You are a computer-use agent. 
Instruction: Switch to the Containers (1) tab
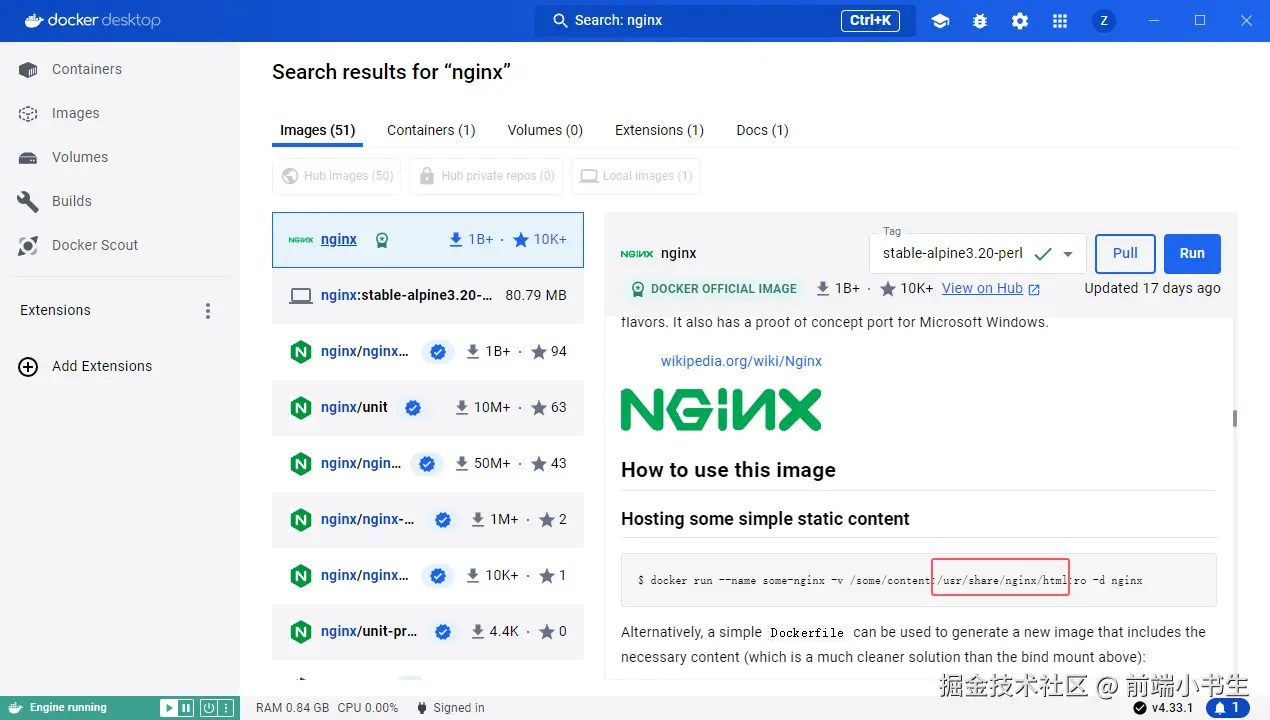(431, 130)
